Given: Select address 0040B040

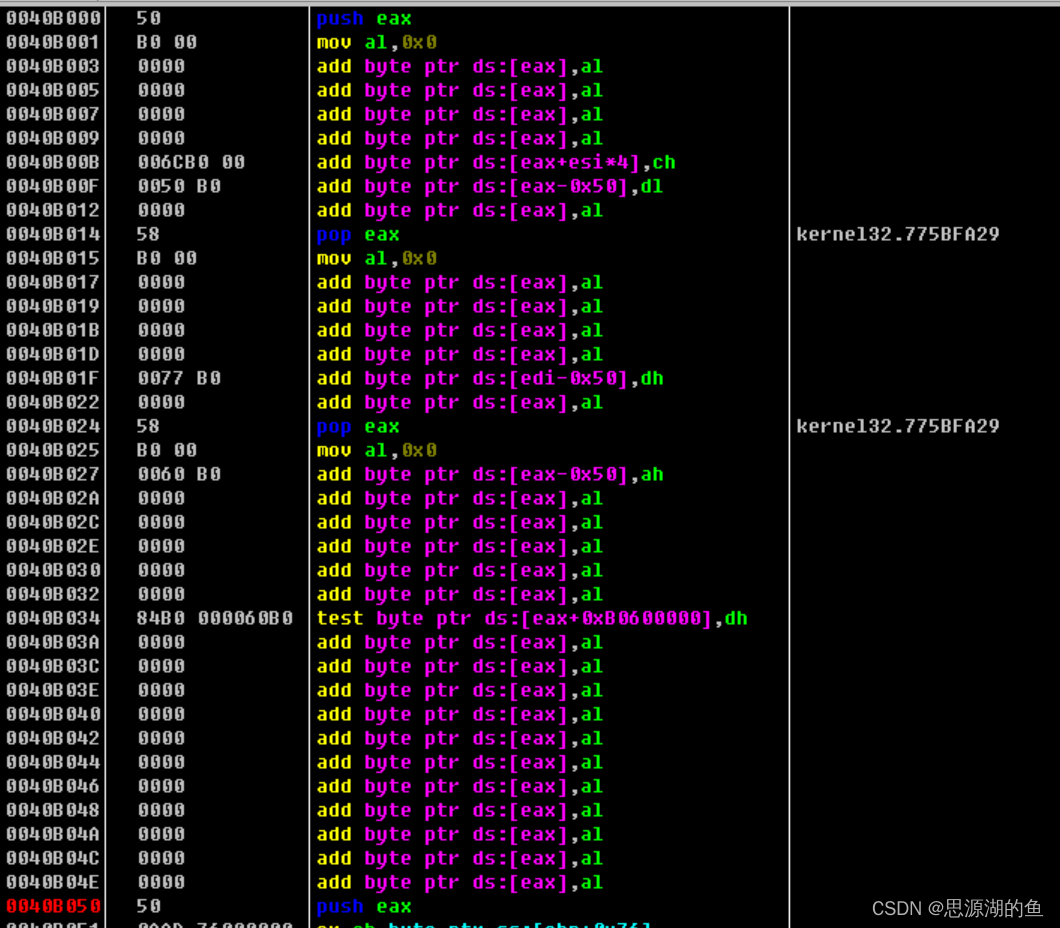Looking at the screenshot, I should [53, 714].
